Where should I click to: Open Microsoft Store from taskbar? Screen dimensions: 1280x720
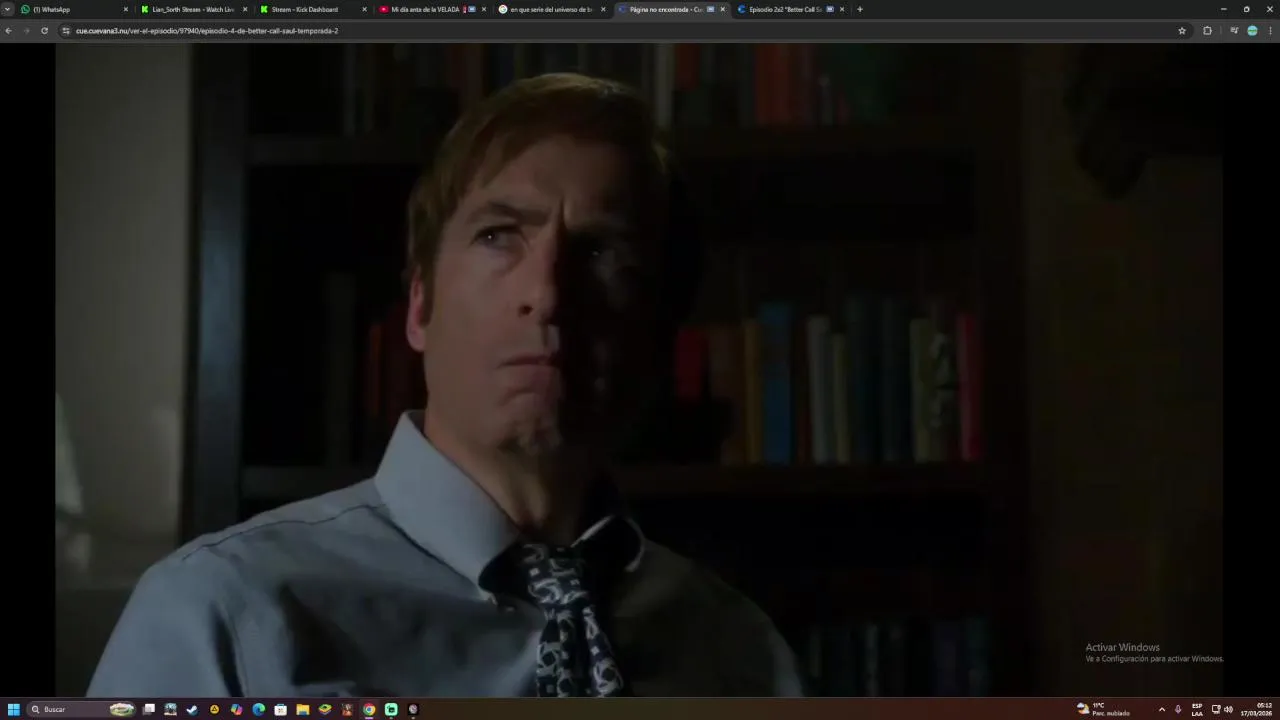pyautogui.click(x=280, y=709)
